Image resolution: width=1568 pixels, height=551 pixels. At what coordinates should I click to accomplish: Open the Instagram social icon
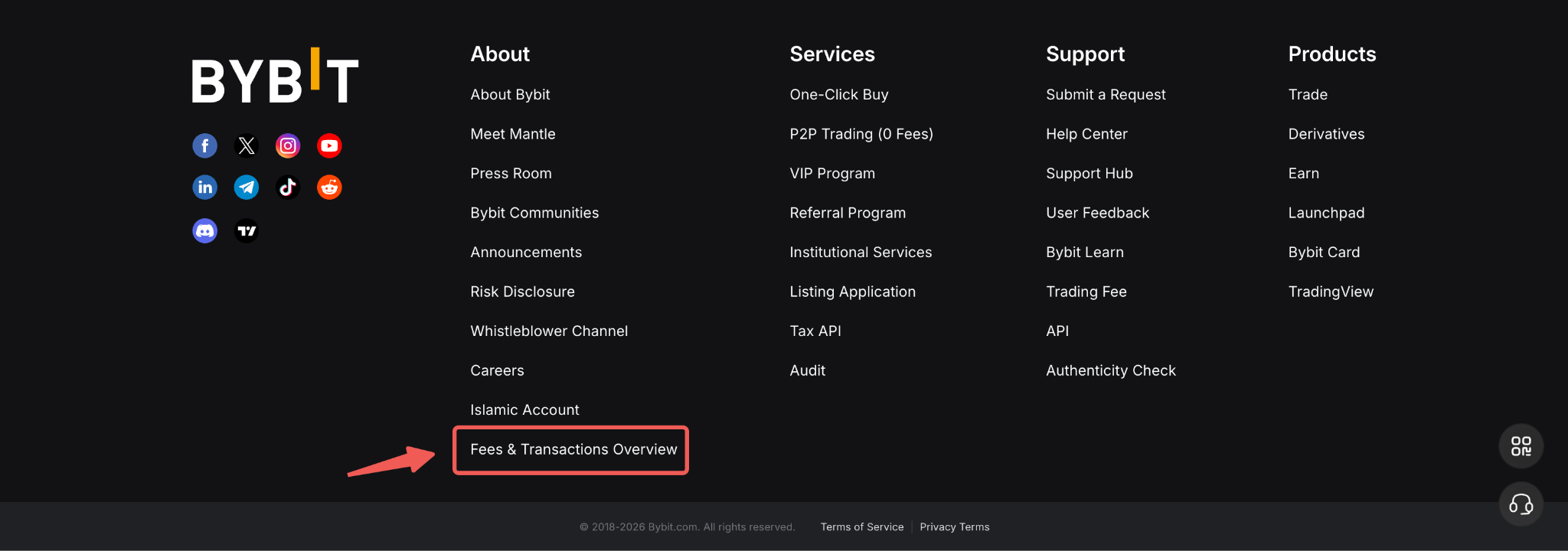coord(288,145)
